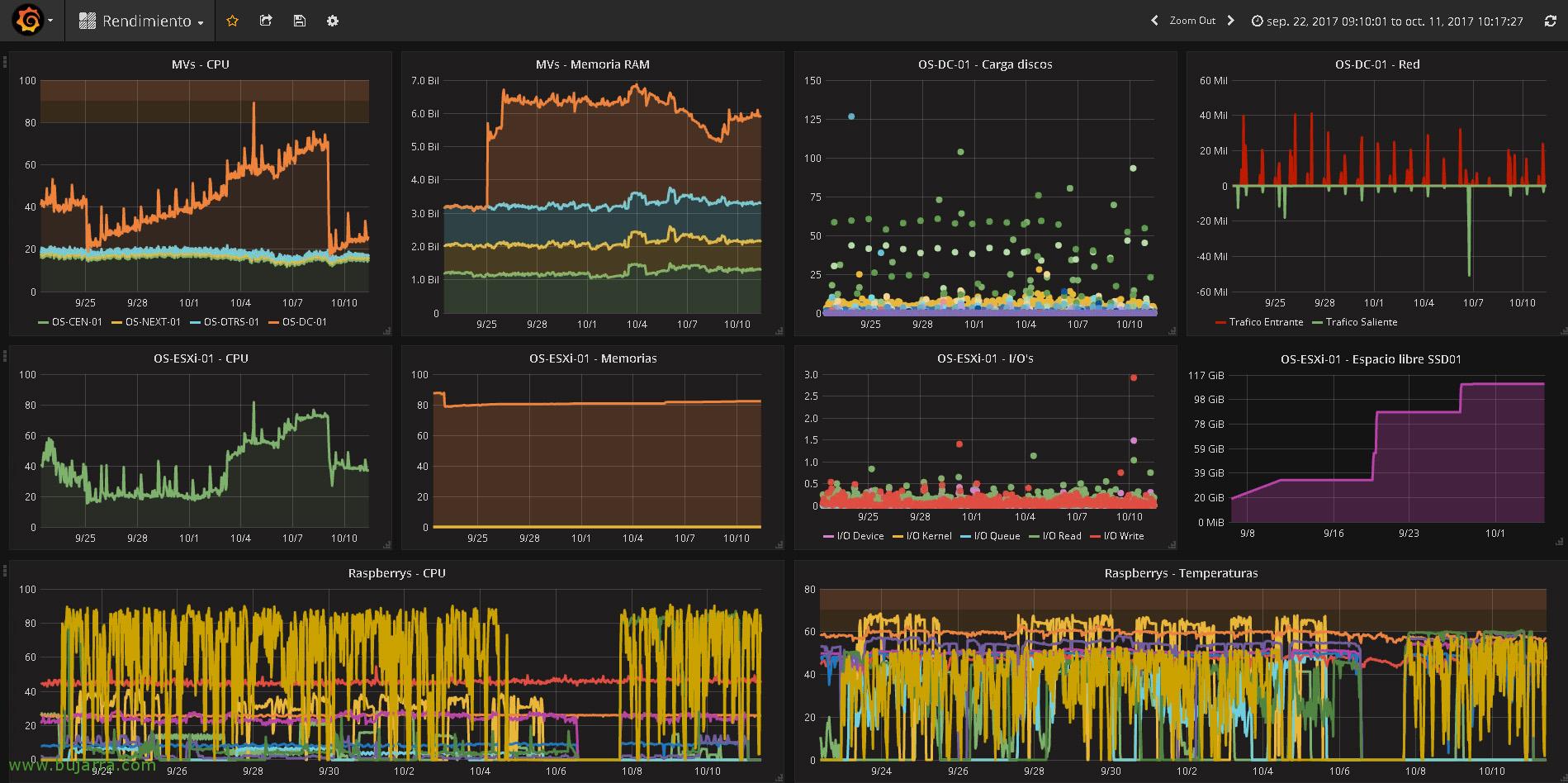Open dashboard settings gear icon
Screen dimensions: 1568x783
pyautogui.click(x=333, y=21)
